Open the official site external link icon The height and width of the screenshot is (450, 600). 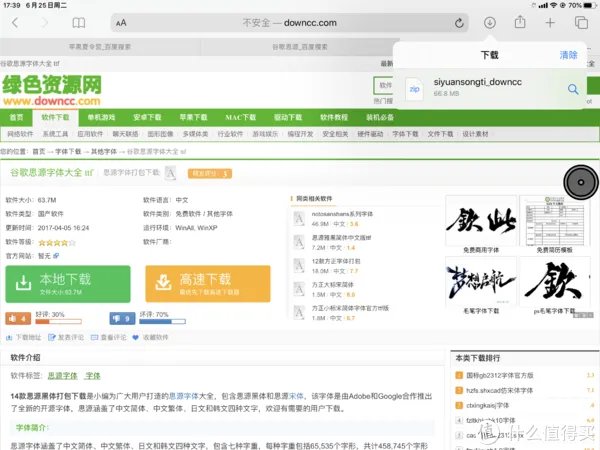pos(56,256)
